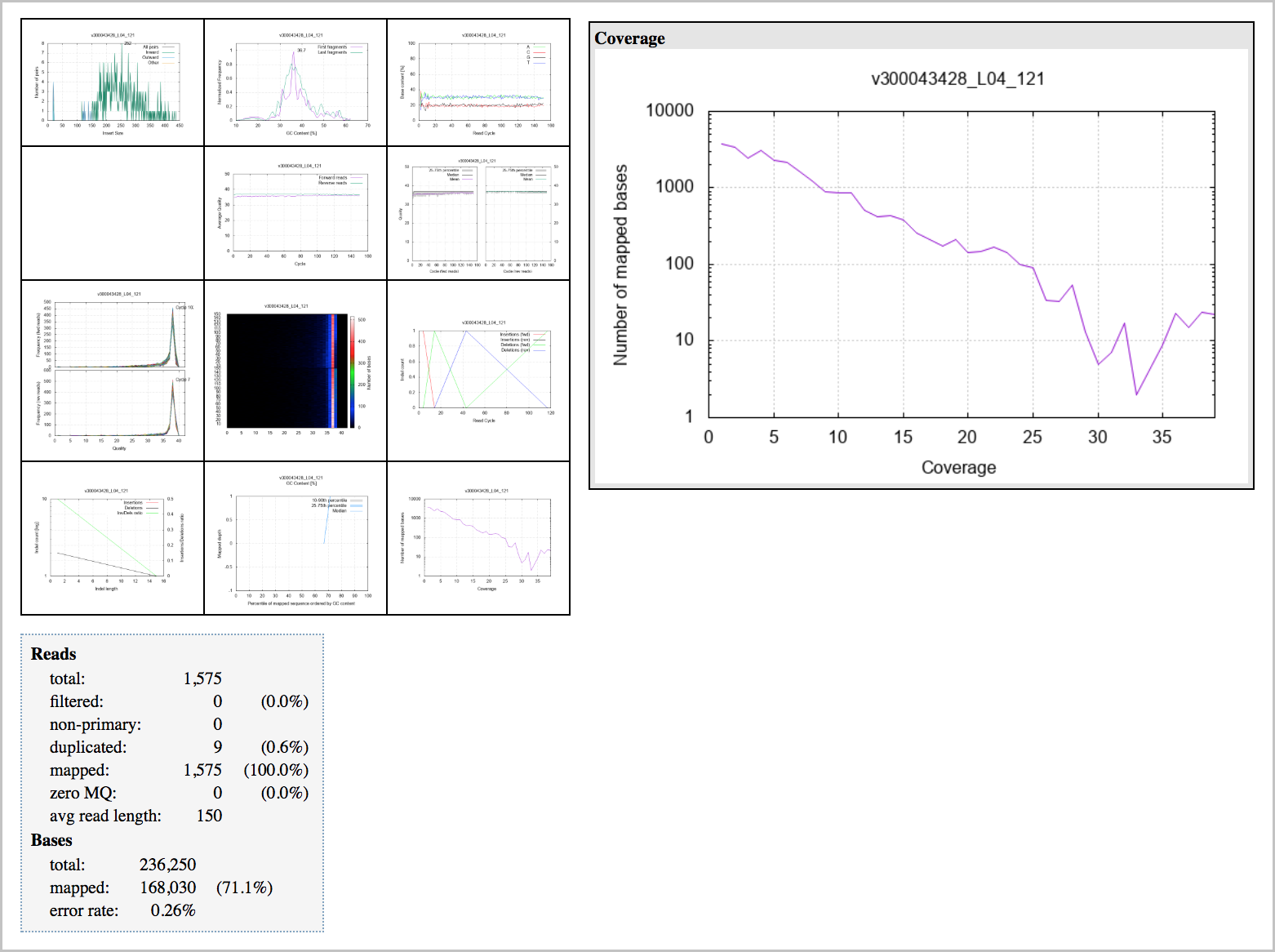
Task: Click the large plot title v300043428_L04_121
Action: click(x=957, y=79)
